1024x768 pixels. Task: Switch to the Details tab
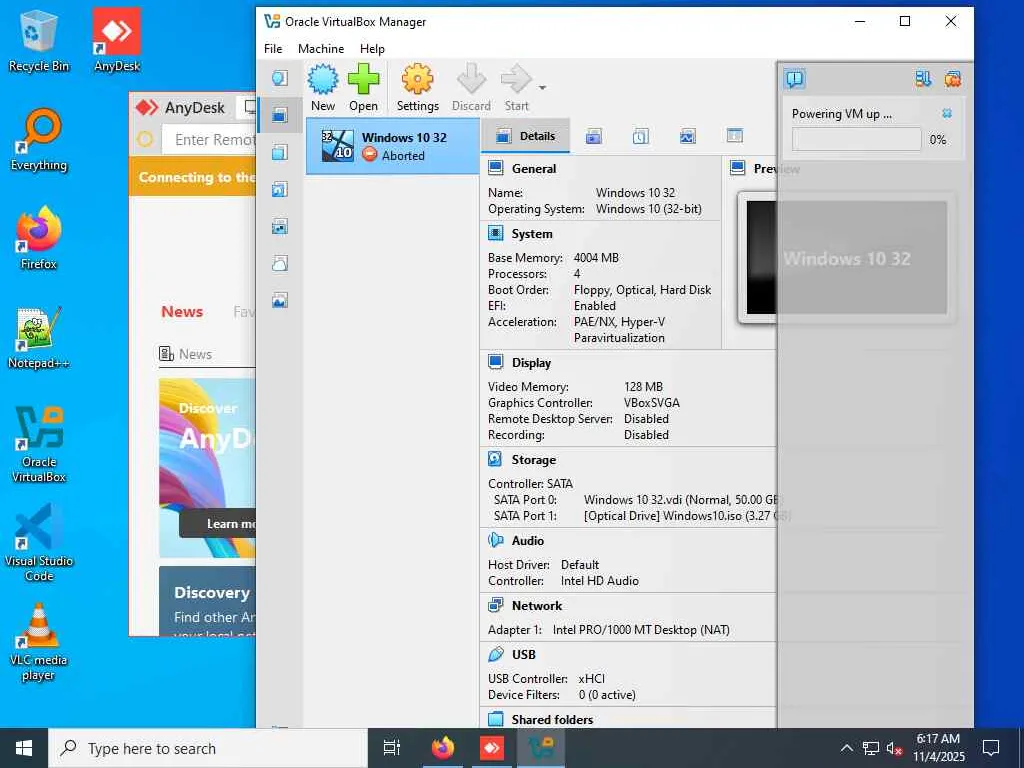click(525, 136)
